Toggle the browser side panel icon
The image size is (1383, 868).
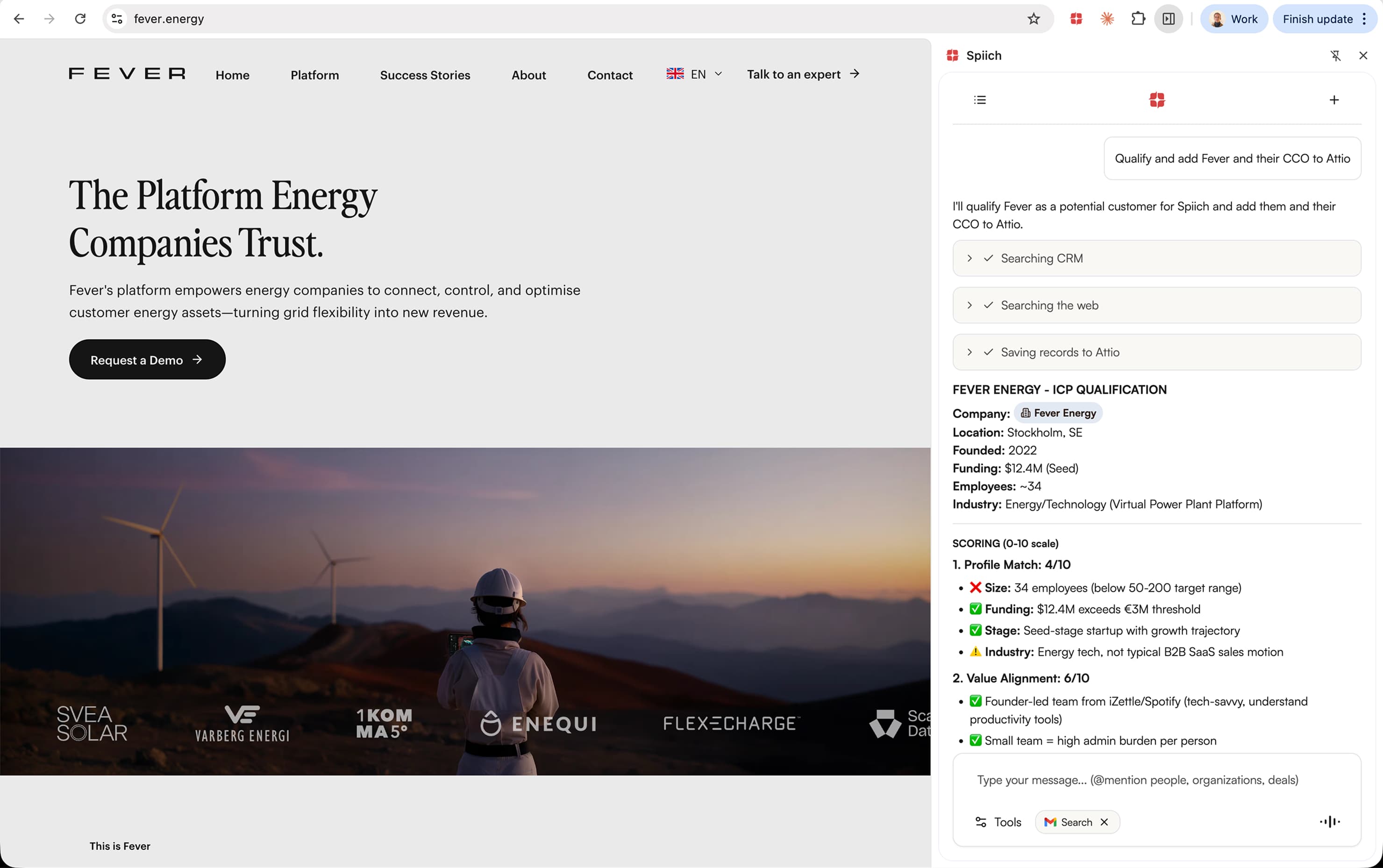[1168, 19]
